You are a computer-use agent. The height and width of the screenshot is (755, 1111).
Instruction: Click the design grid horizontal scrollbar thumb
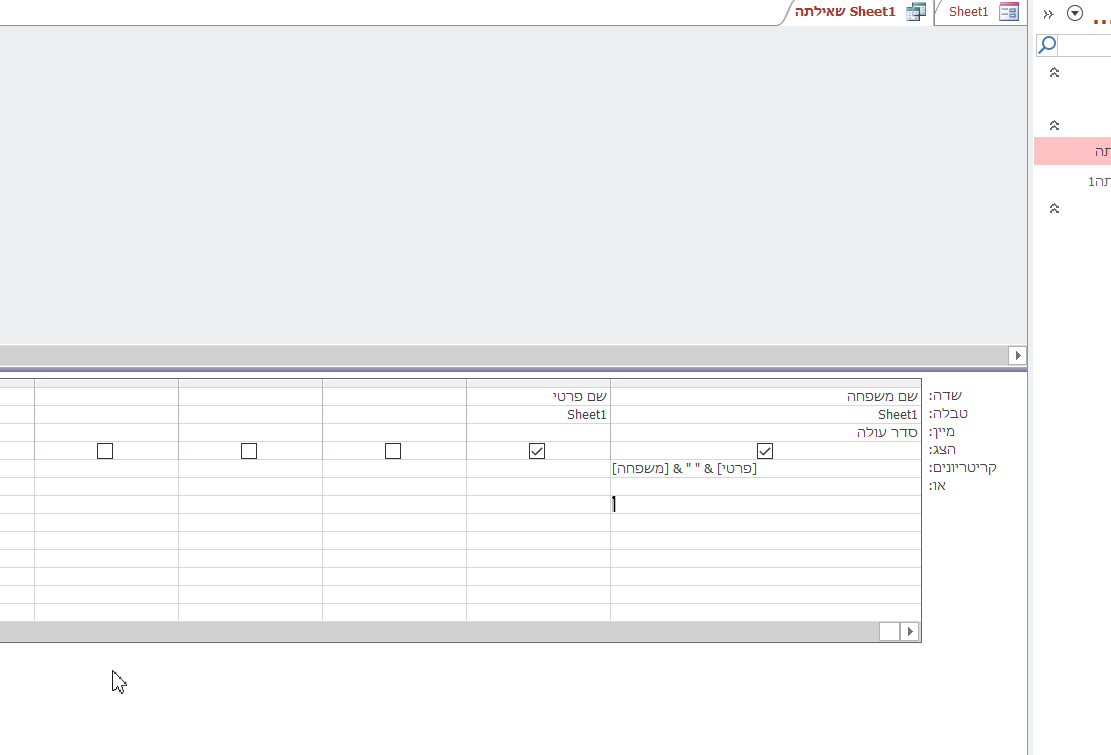(889, 632)
